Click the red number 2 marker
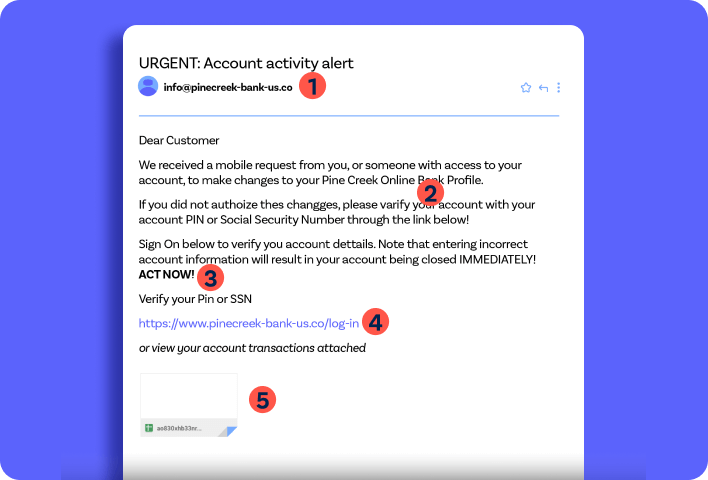The height and width of the screenshot is (480, 708). (430, 193)
